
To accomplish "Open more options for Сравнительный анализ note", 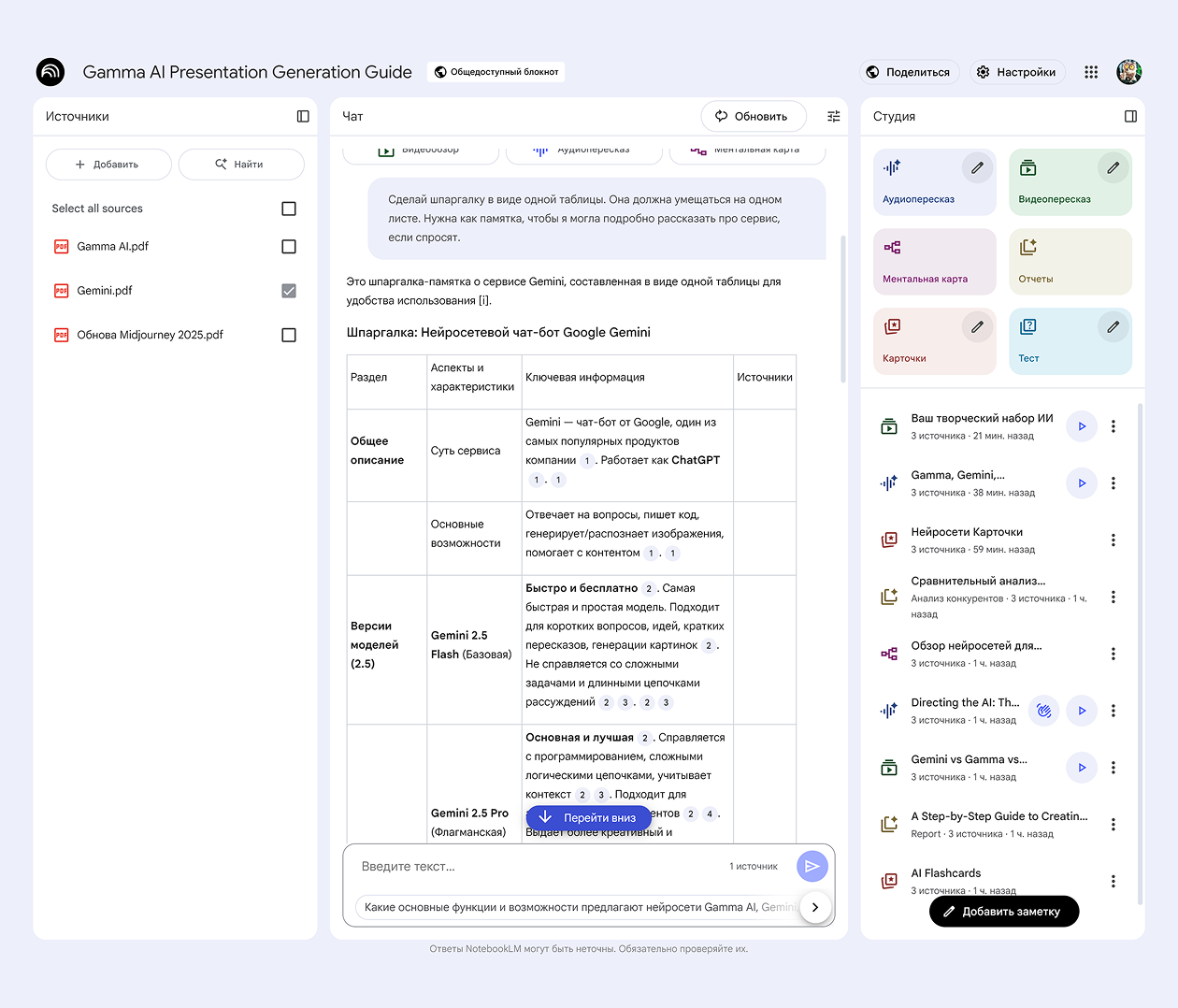I will (1113, 598).
